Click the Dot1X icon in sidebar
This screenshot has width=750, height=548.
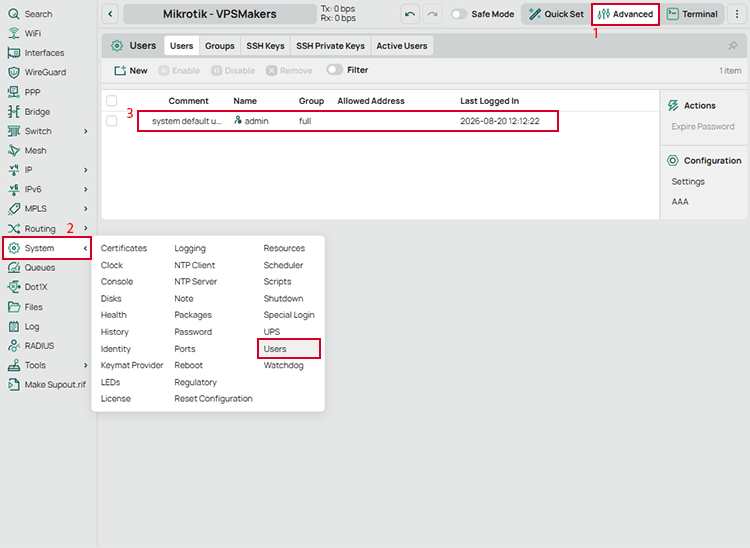[x=14, y=287]
